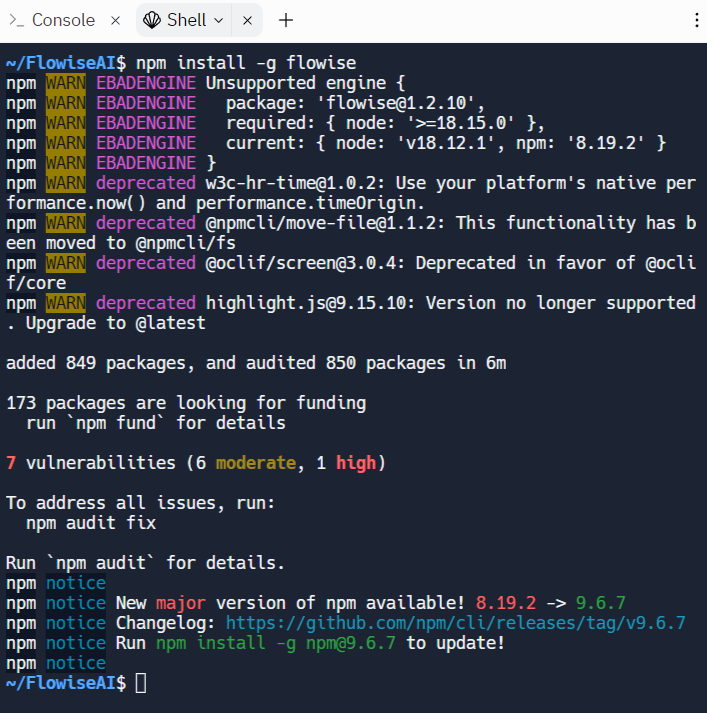Select the Shell tab label
The width and height of the screenshot is (707, 713).
[186, 20]
